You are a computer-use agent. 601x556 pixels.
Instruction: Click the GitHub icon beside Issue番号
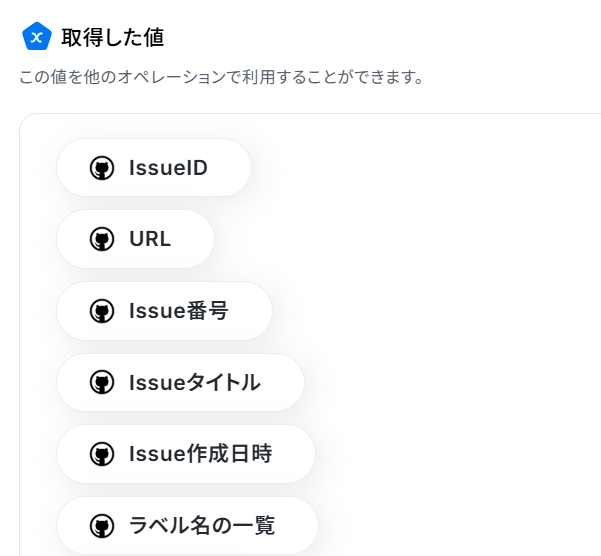[x=102, y=311]
